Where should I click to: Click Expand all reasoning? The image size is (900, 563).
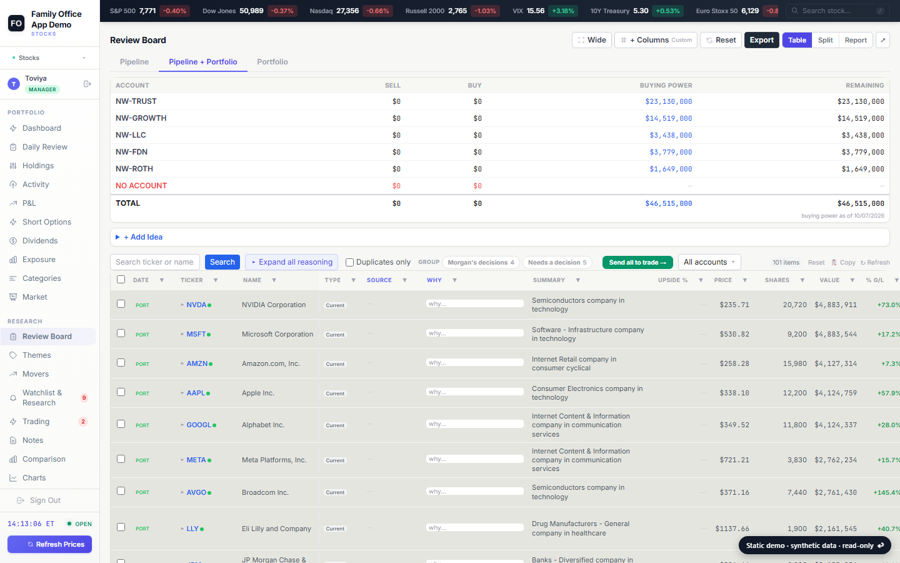coord(292,262)
